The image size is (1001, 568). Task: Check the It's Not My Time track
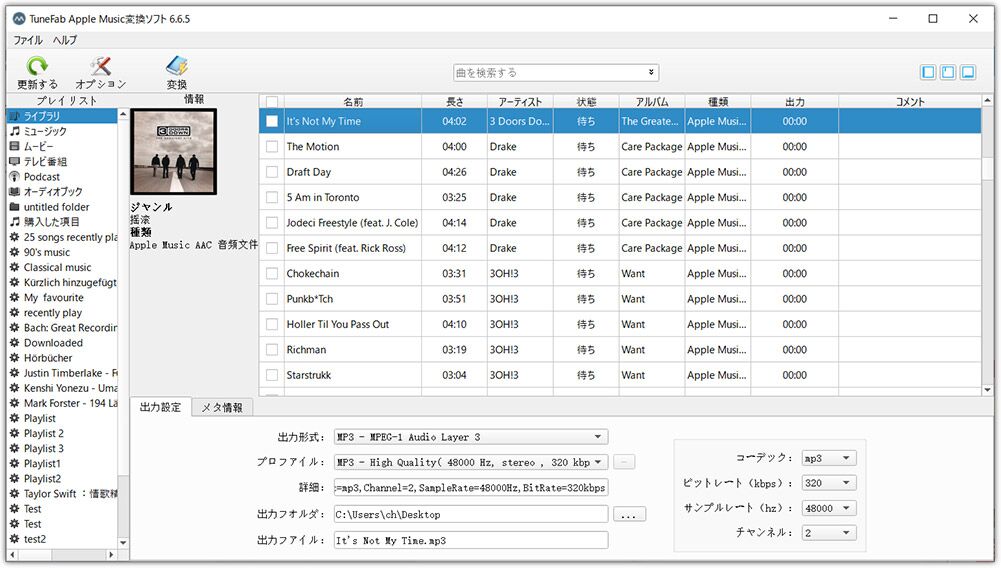(272, 121)
